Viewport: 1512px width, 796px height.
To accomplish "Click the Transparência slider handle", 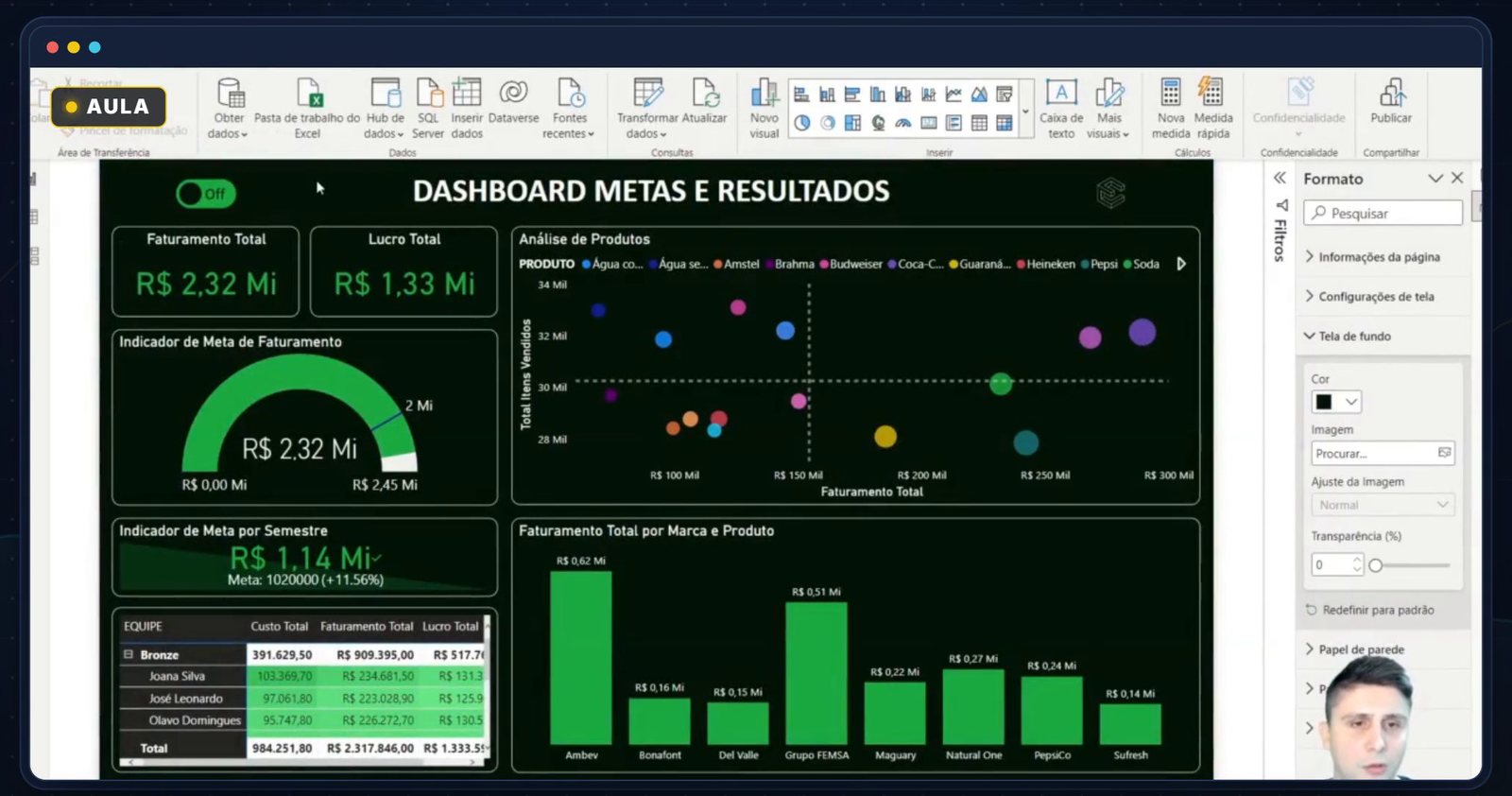I will 1376,565.
